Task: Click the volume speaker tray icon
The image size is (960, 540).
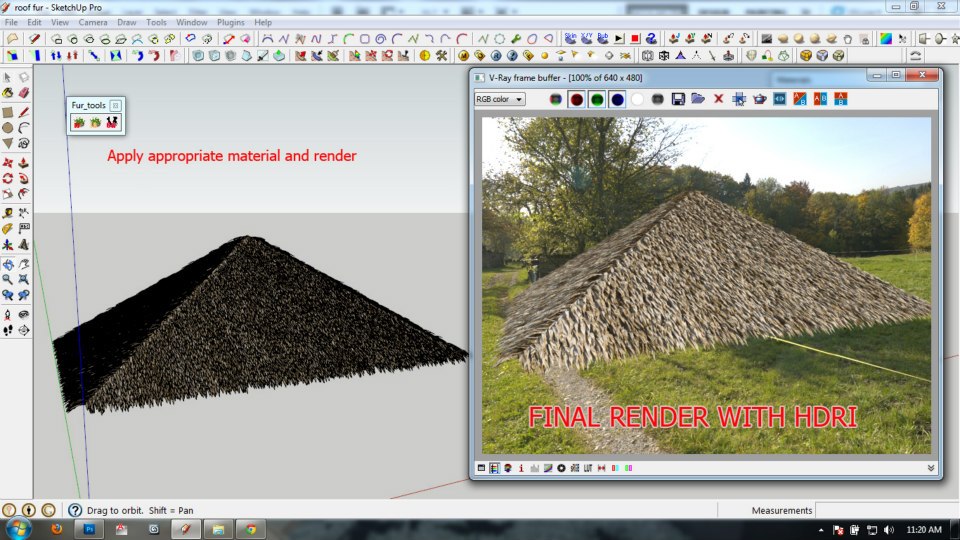Action: [x=888, y=530]
